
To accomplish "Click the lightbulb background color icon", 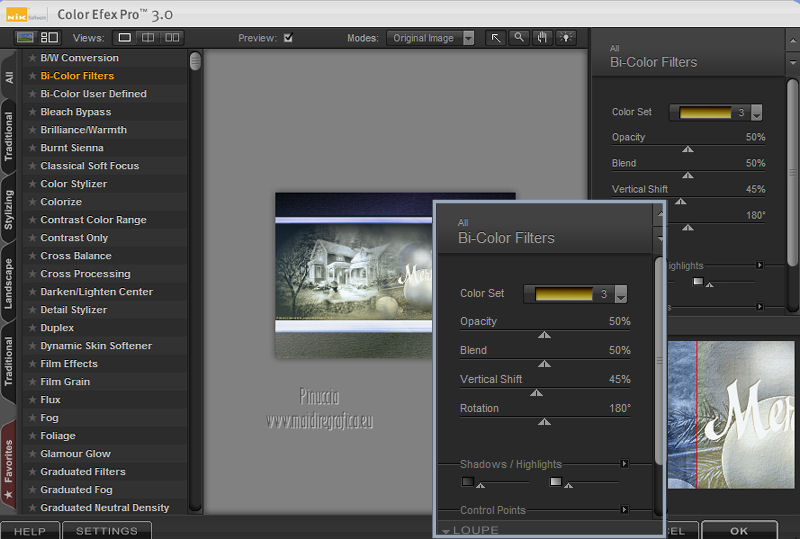I will pyautogui.click(x=567, y=38).
